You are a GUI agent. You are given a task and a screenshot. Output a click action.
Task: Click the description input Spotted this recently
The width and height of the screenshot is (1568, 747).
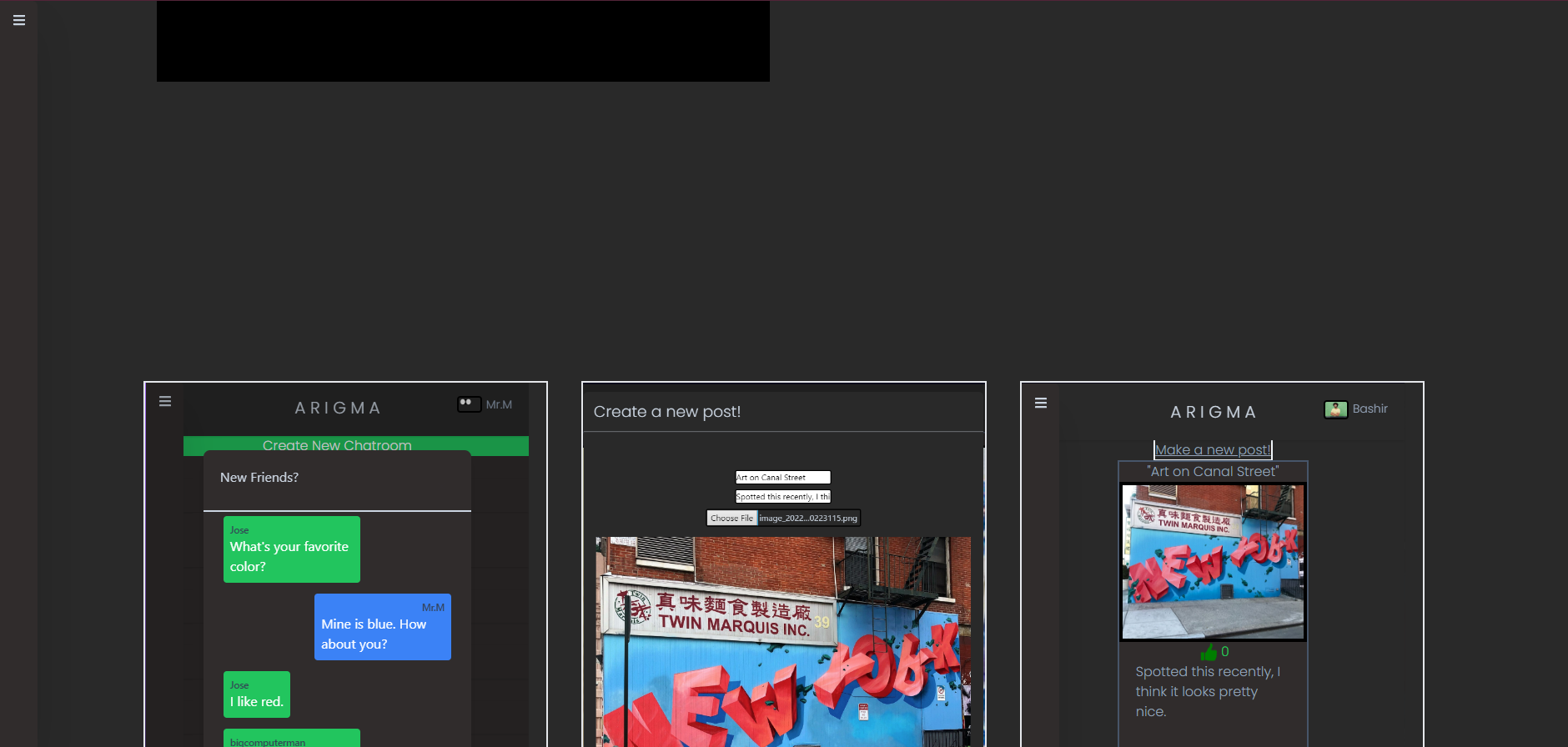pyautogui.click(x=783, y=497)
